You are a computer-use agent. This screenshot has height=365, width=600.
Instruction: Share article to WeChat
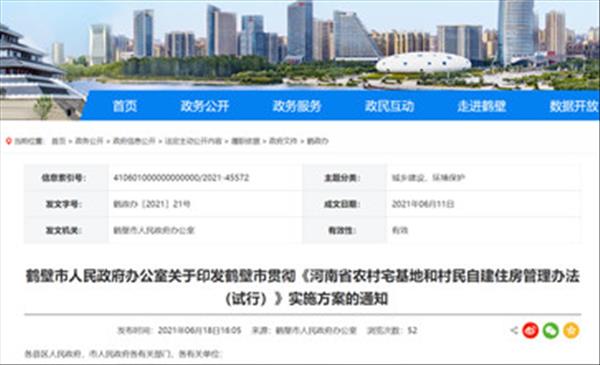coord(551,330)
